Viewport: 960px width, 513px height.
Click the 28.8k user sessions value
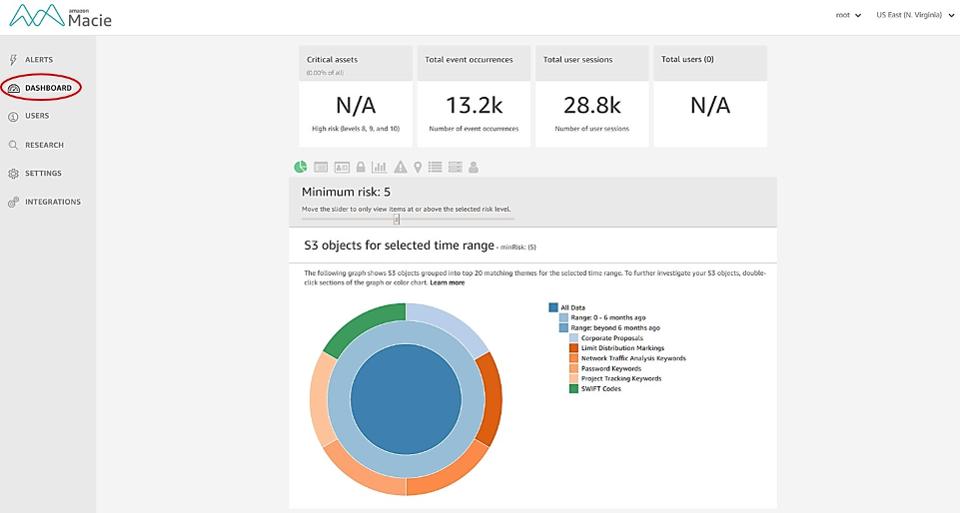[x=592, y=105]
